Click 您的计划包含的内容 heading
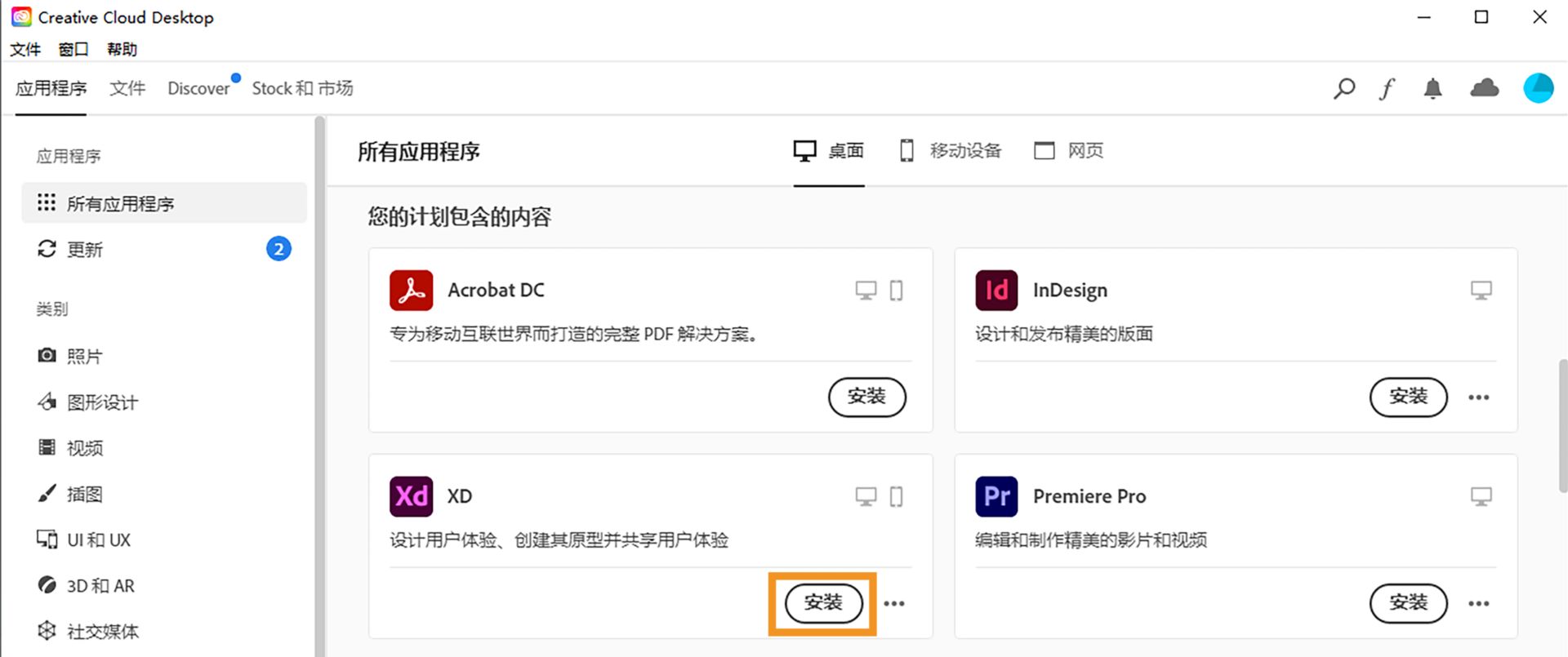This screenshot has height=657, width=1568. [460, 217]
